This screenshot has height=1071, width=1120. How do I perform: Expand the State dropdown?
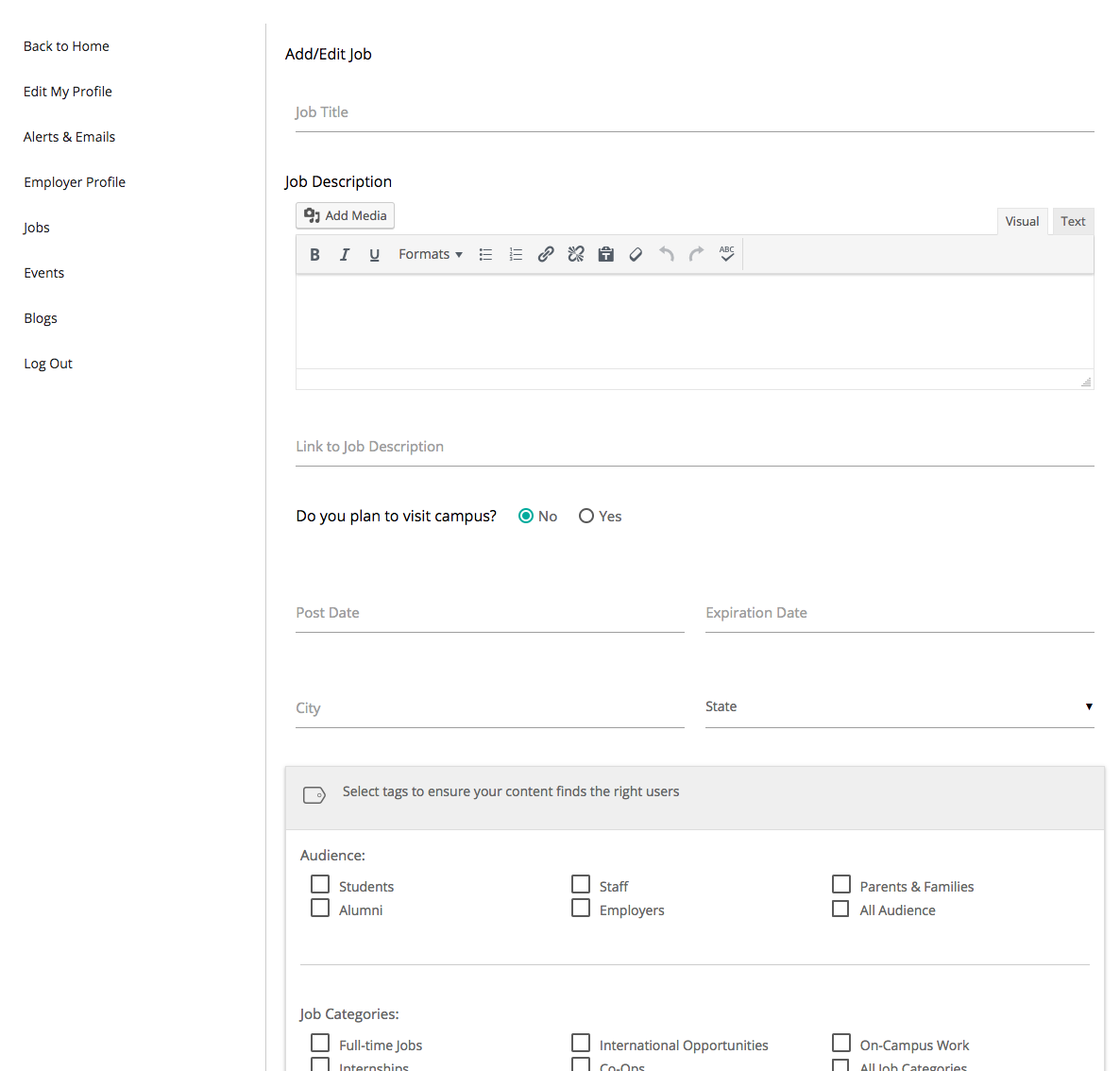tap(899, 706)
